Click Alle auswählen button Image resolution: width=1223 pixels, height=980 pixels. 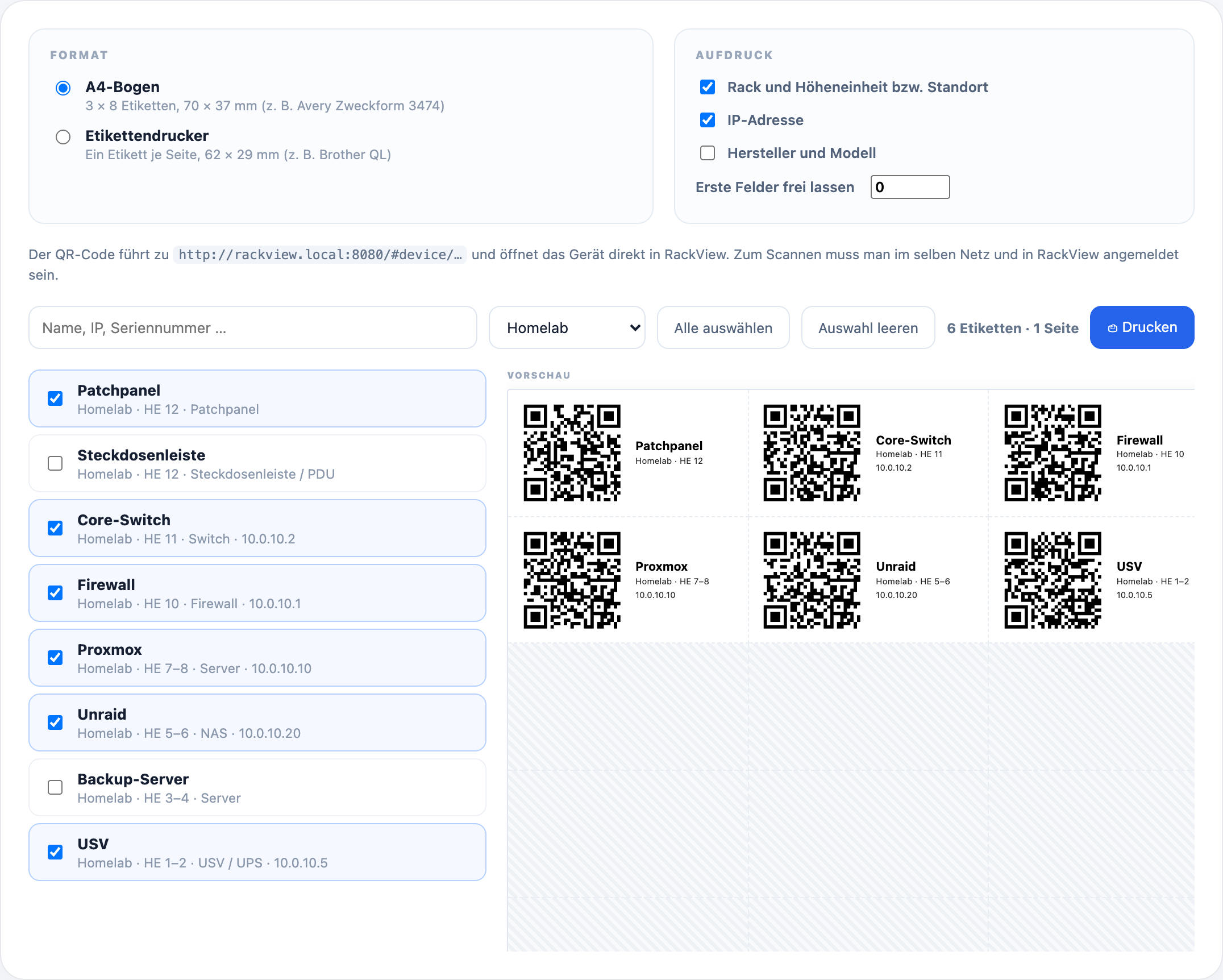click(723, 327)
